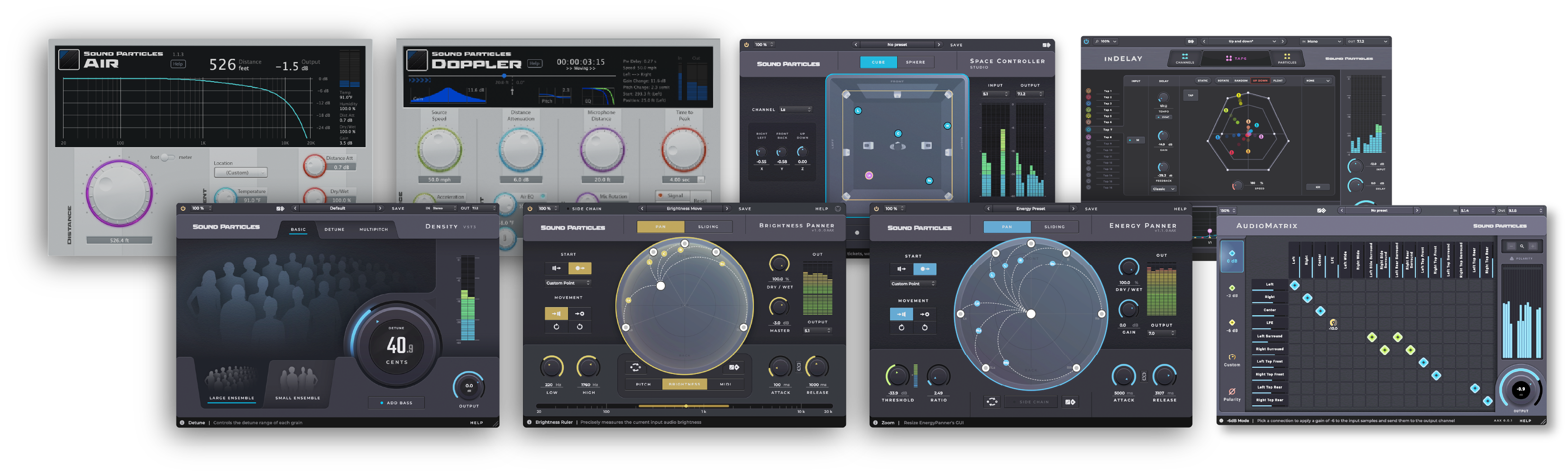The width and height of the screenshot is (1568, 476).
Task: Click the power icon in the Density plugin
Action: (183, 208)
